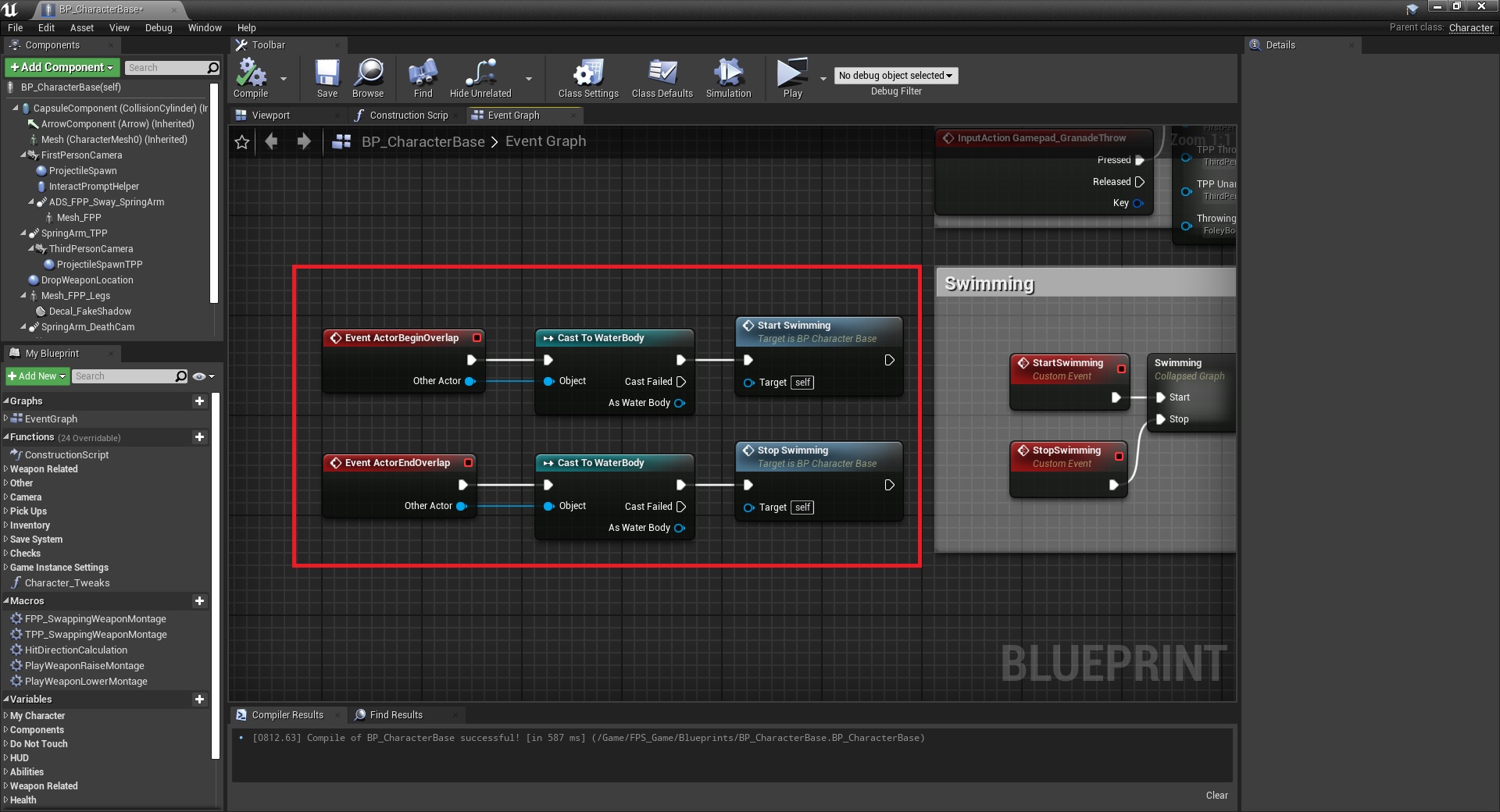Toggle view options eye in My Blueprint
This screenshot has width=1500, height=812.
[x=200, y=376]
